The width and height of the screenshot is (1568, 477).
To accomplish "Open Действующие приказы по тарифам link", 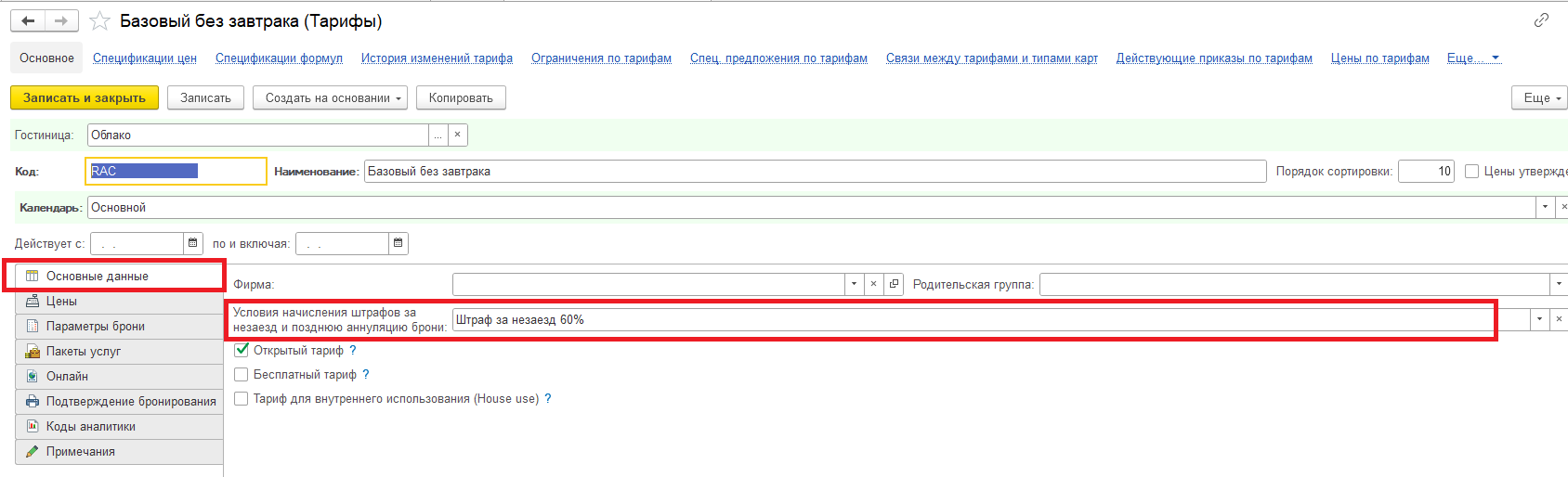I will point(1214,58).
